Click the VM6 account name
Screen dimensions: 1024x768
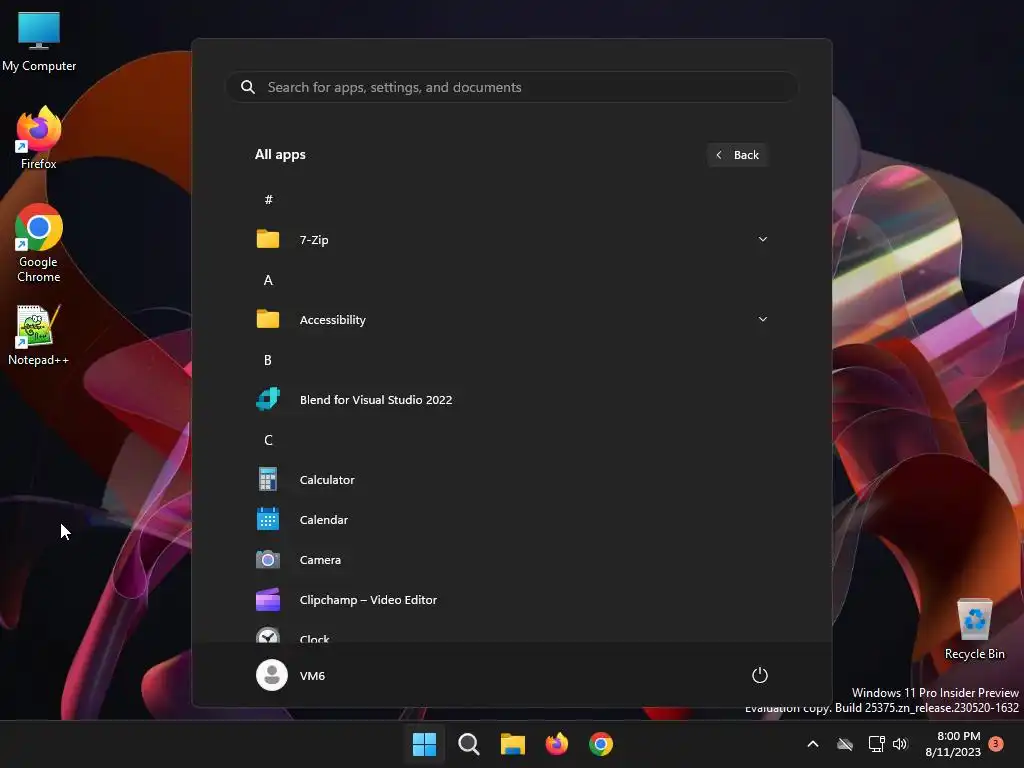[312, 676]
